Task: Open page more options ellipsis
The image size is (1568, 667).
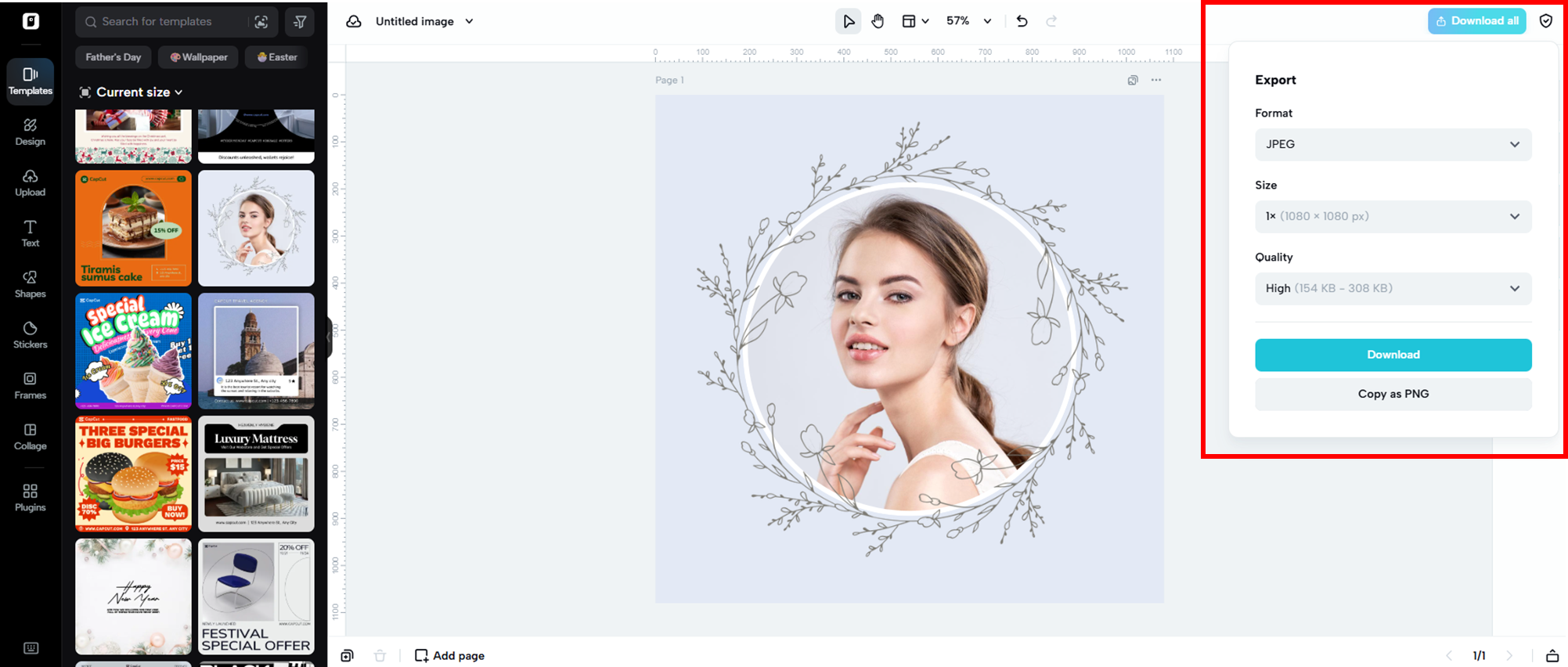Action: (1156, 80)
